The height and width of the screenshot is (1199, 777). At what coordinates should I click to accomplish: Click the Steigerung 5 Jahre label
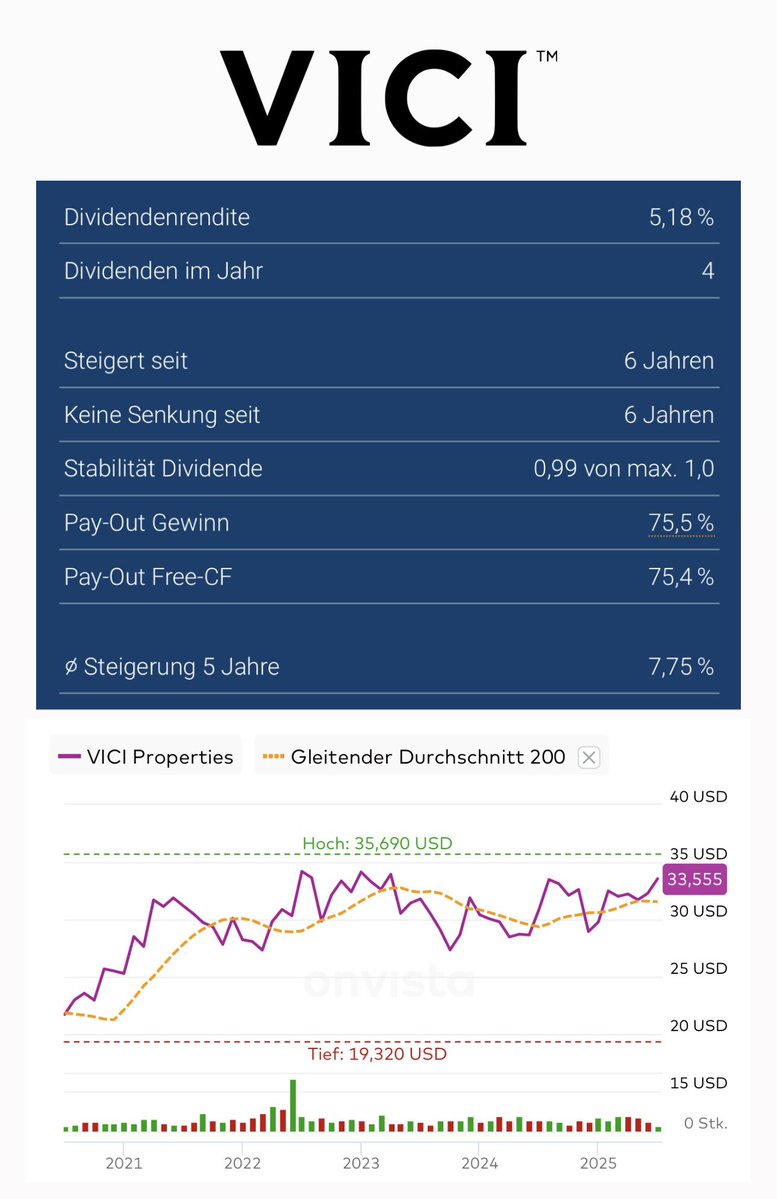pos(171,667)
